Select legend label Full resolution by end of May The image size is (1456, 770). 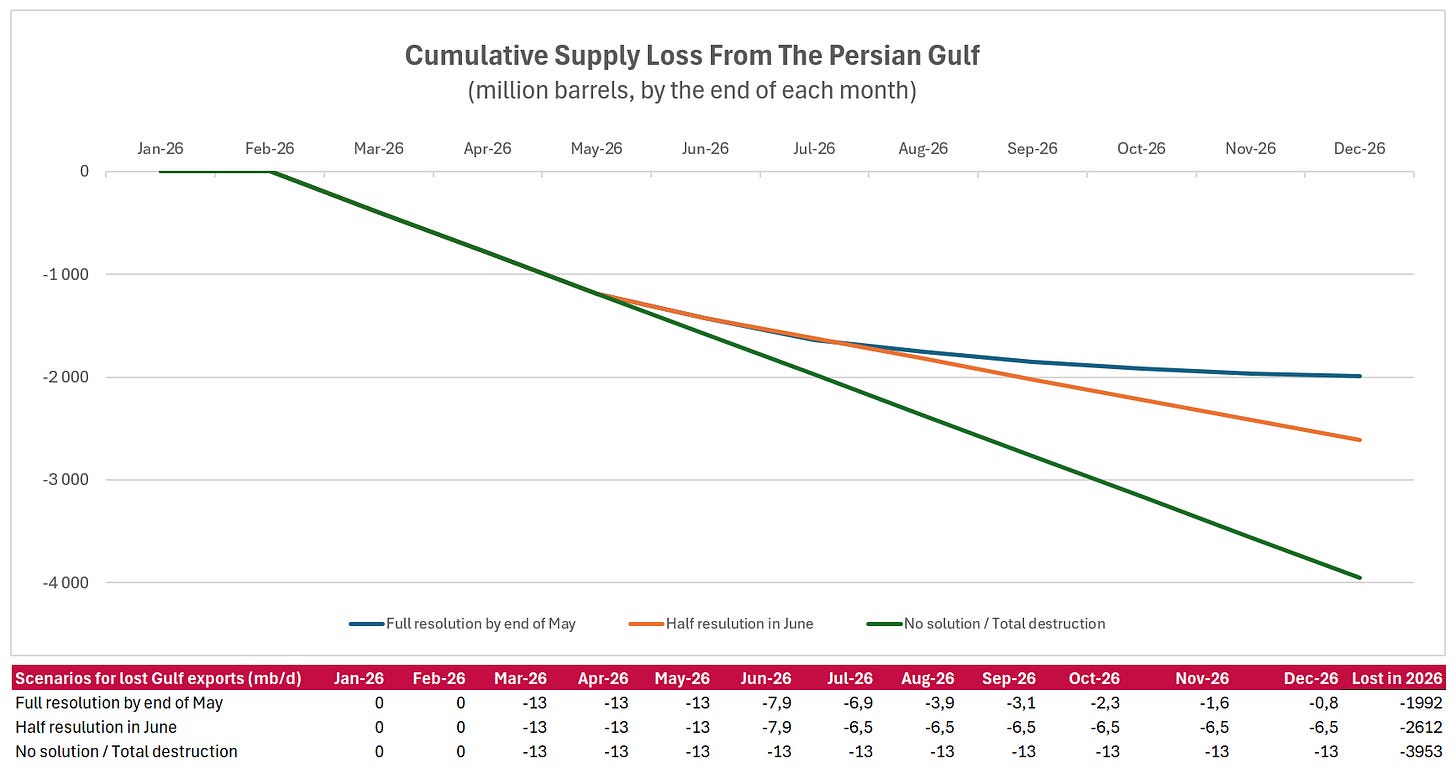coord(481,623)
